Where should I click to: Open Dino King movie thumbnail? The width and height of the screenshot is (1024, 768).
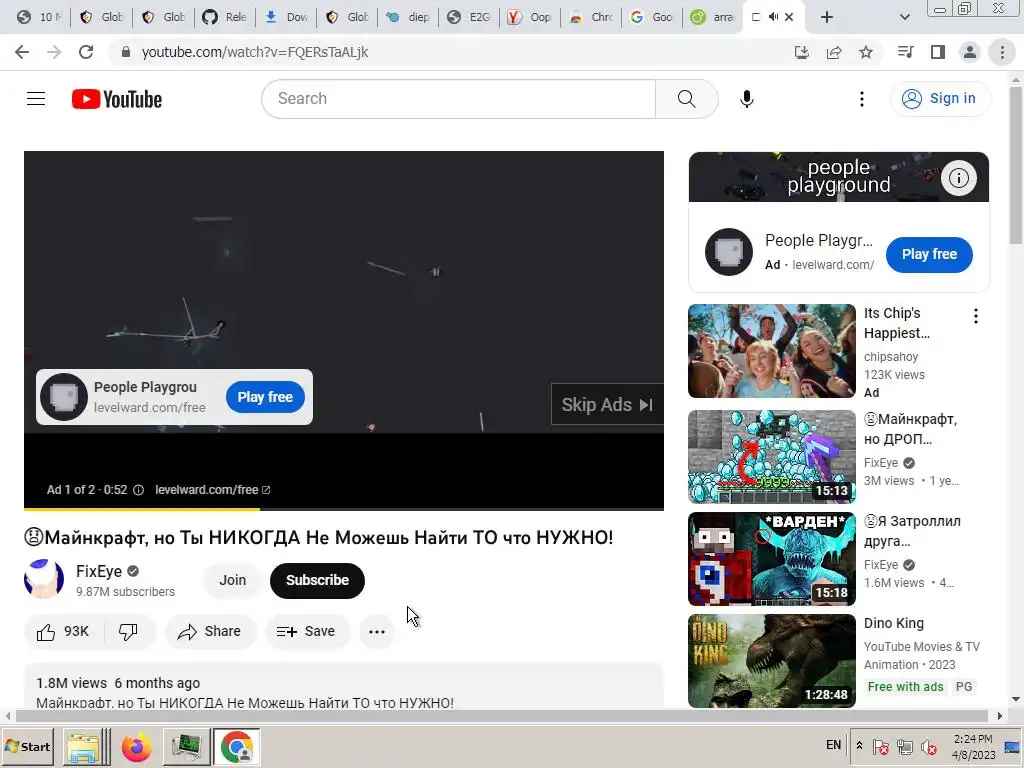point(772,661)
